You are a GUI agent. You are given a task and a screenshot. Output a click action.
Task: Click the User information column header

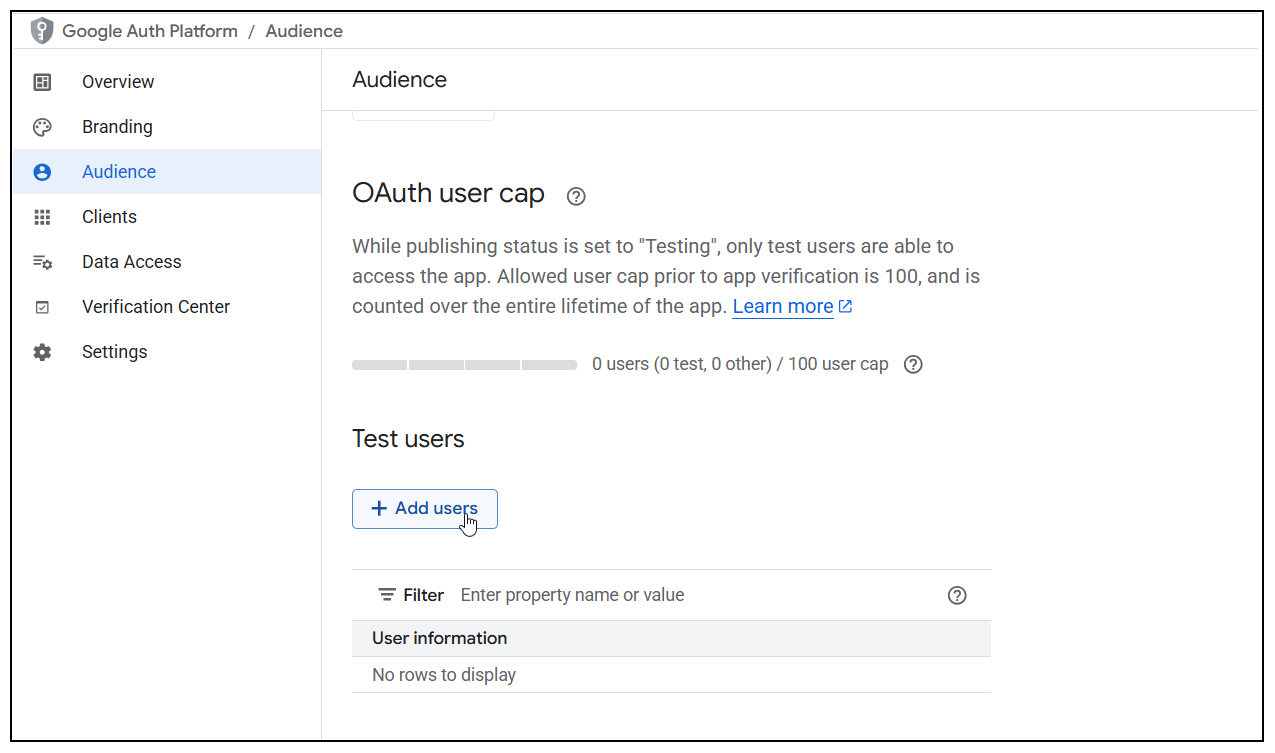pyautogui.click(x=439, y=638)
